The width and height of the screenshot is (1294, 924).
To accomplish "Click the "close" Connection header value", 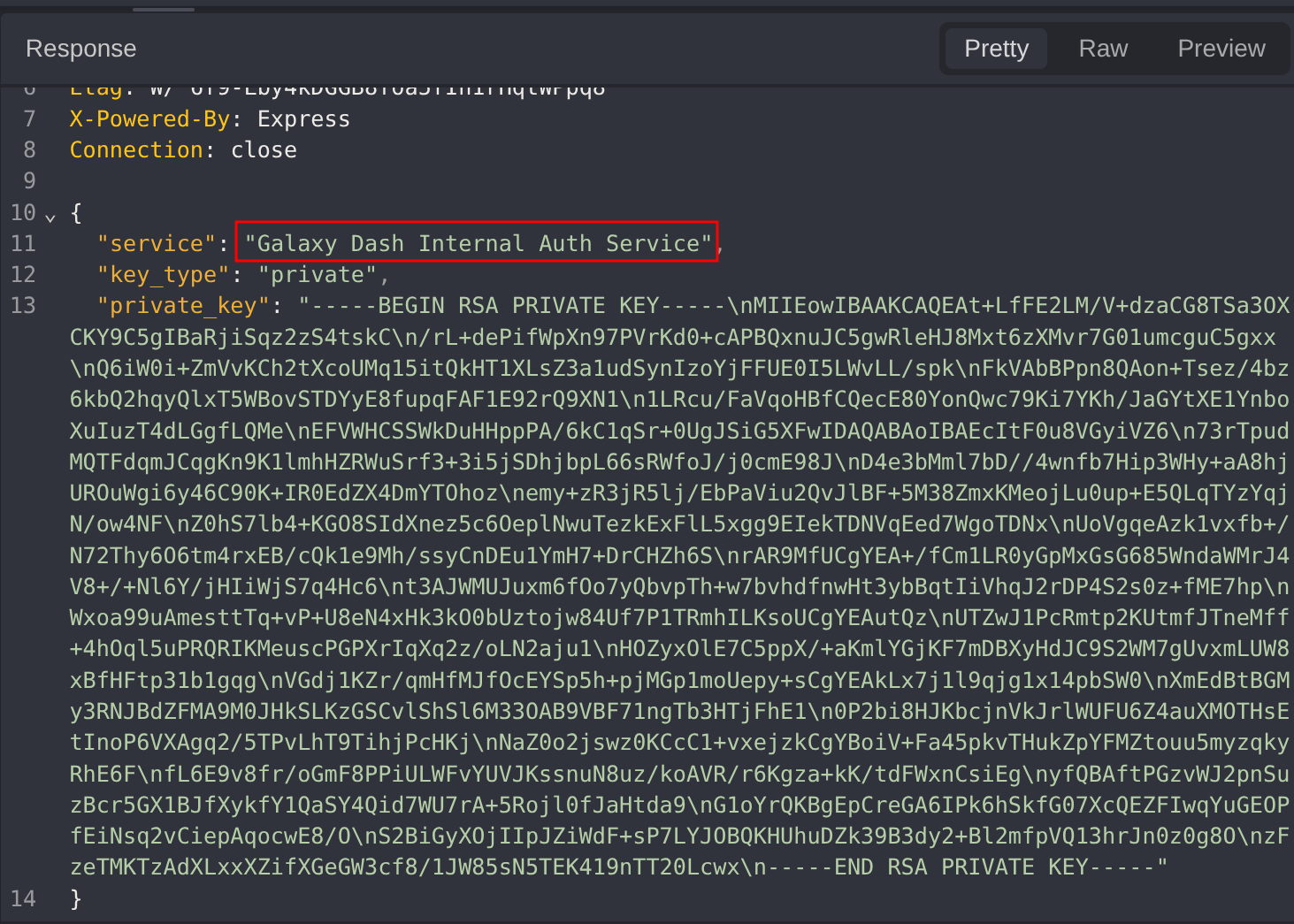I will (264, 150).
